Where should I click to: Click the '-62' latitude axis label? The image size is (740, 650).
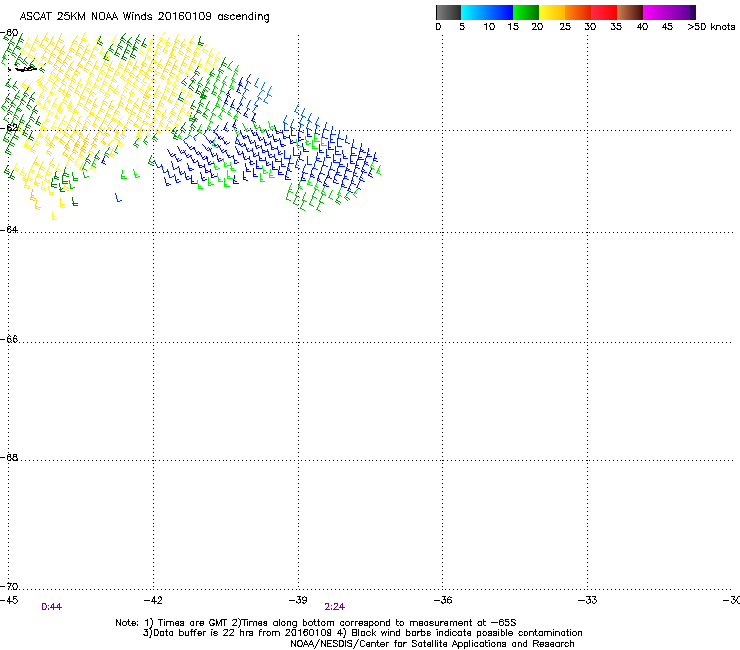click(9, 127)
